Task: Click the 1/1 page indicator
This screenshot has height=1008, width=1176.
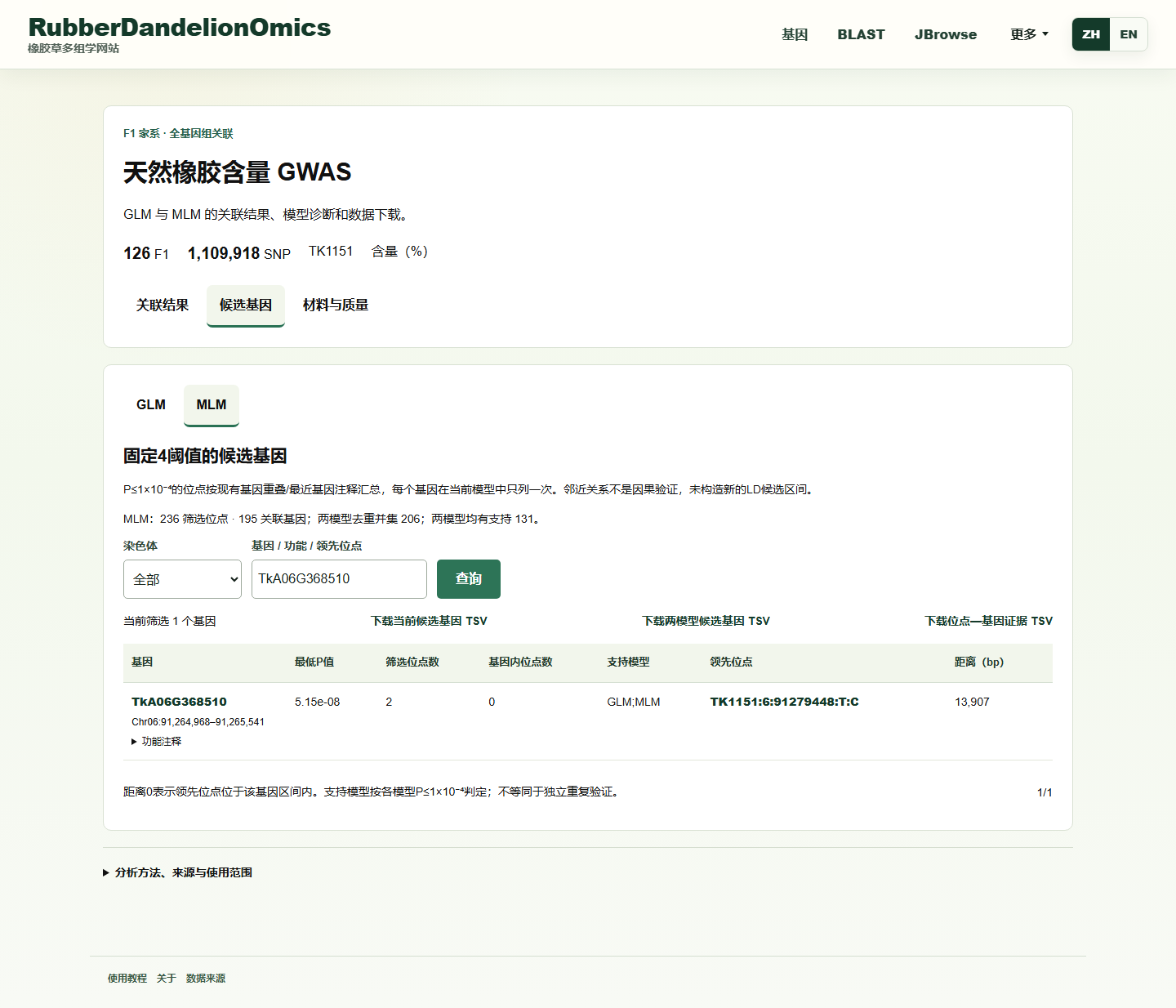Action: [1045, 792]
